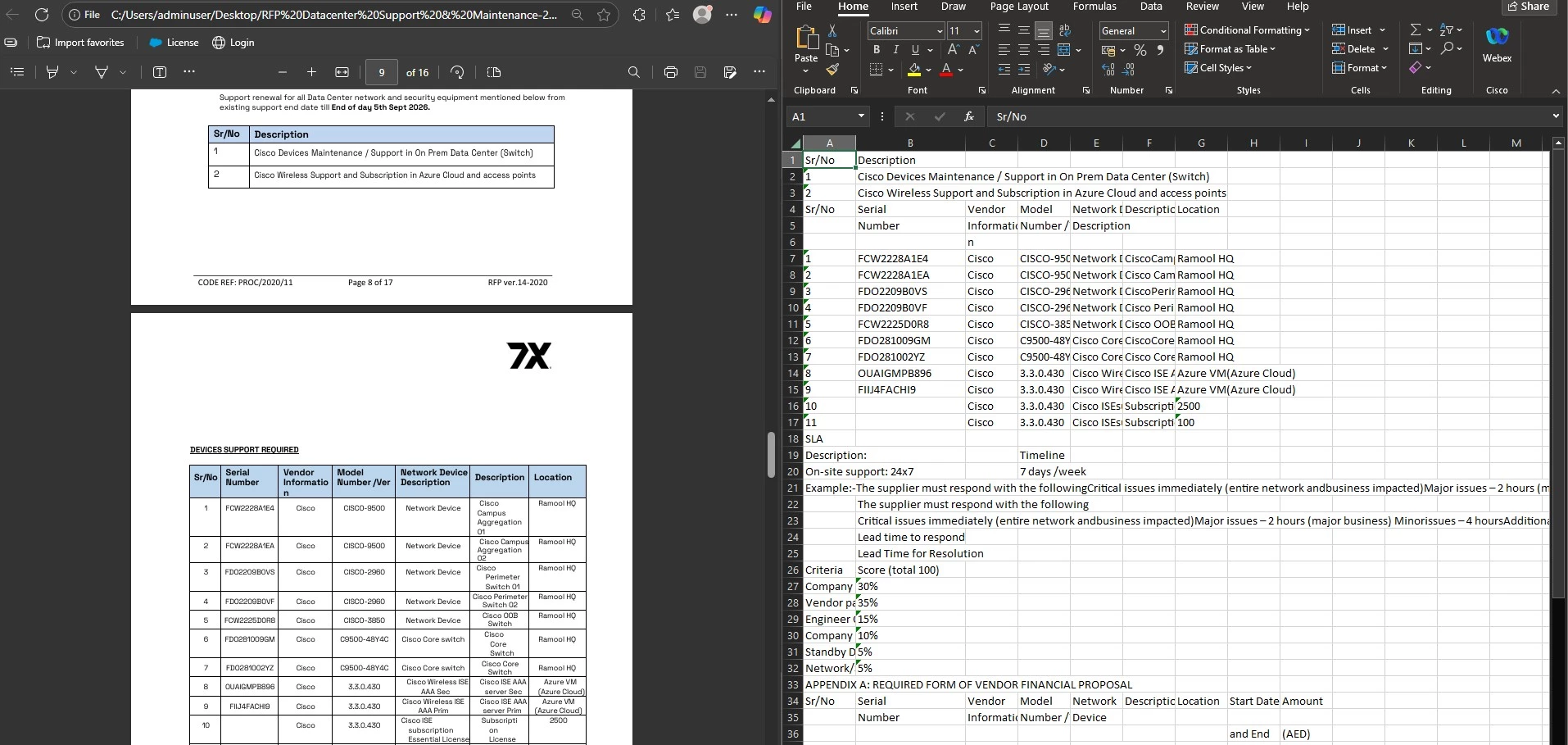
Task: Switch PDF page view layout
Action: (493, 72)
